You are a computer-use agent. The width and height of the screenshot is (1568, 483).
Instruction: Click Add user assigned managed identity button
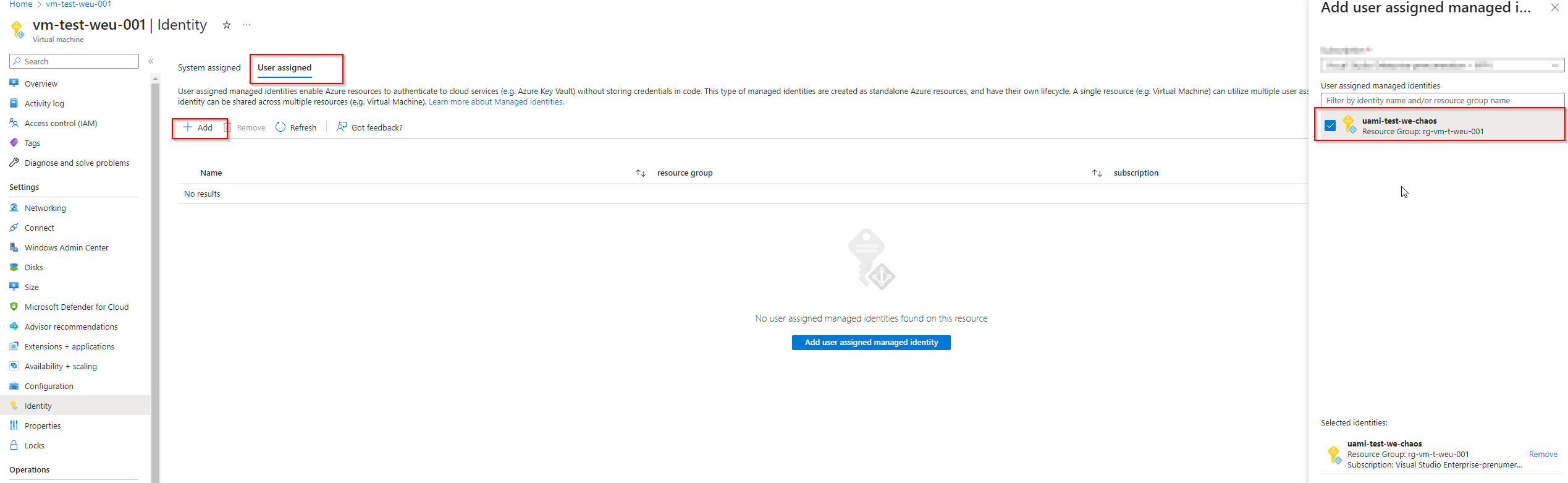(871, 342)
